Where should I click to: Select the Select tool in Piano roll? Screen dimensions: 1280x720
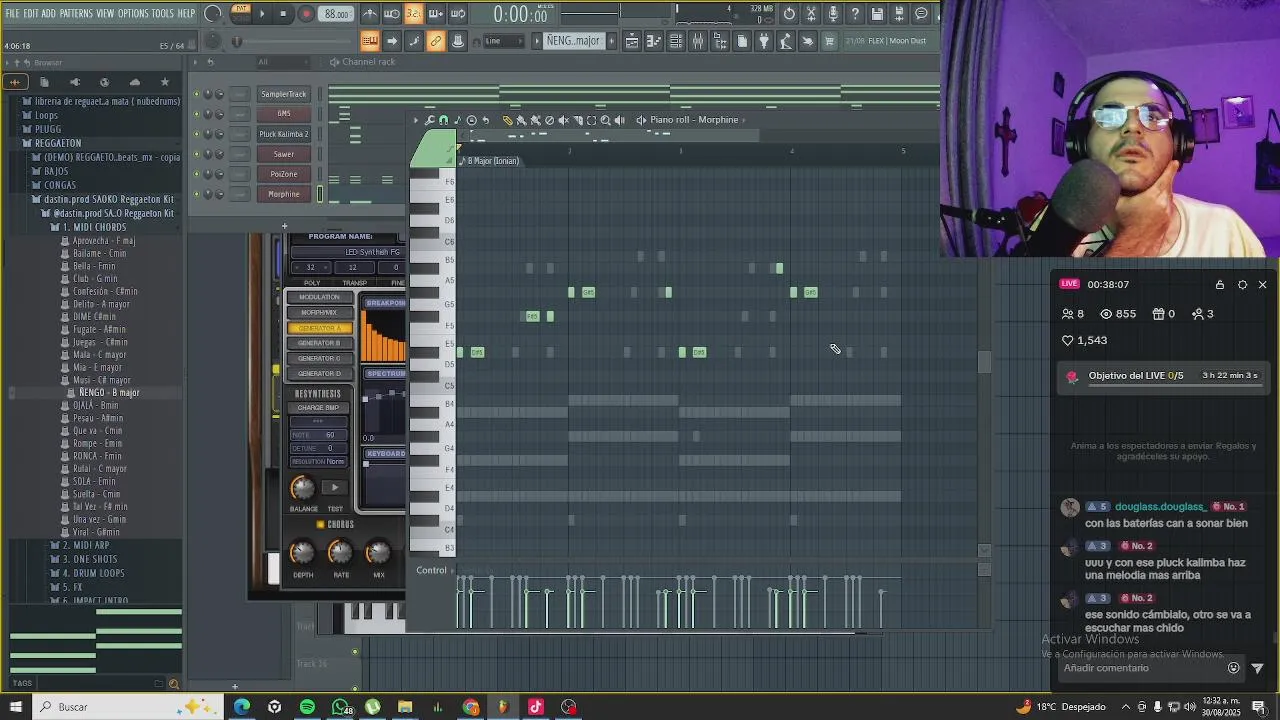[591, 120]
